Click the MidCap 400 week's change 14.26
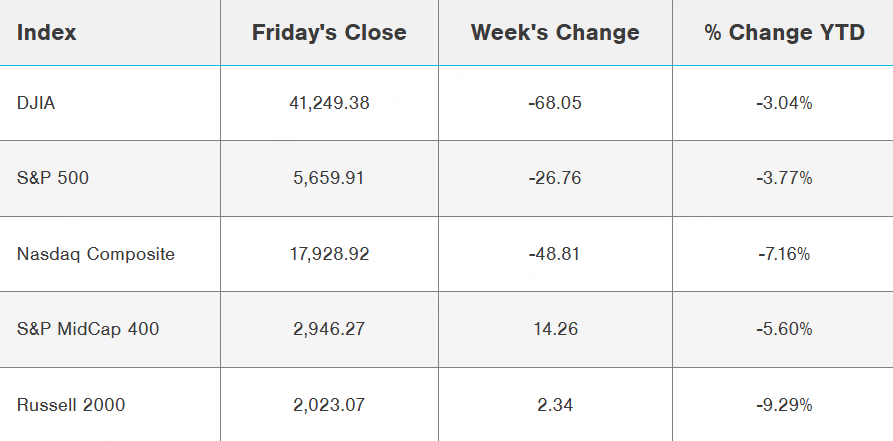Viewport: 893px width, 441px height. (555, 329)
